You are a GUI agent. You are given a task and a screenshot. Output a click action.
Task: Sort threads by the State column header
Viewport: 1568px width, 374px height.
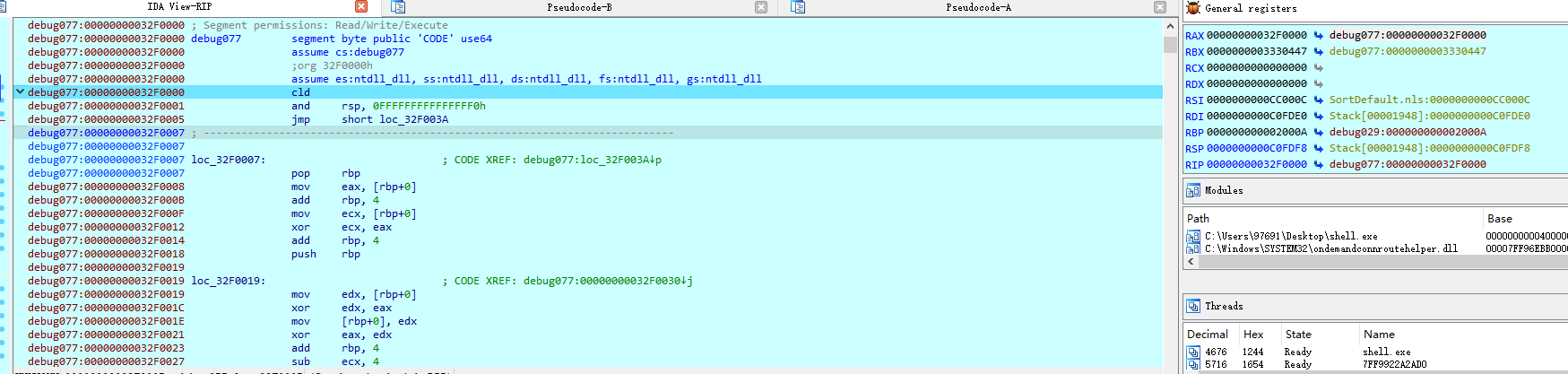pyautogui.click(x=1298, y=334)
